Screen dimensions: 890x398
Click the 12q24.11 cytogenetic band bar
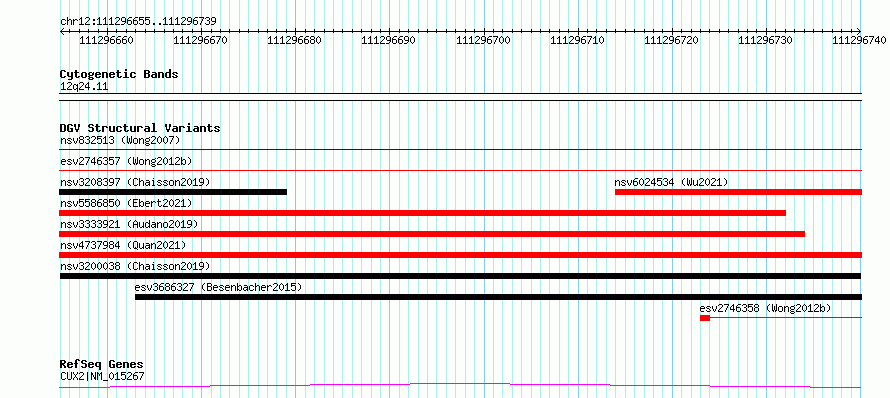click(460, 97)
